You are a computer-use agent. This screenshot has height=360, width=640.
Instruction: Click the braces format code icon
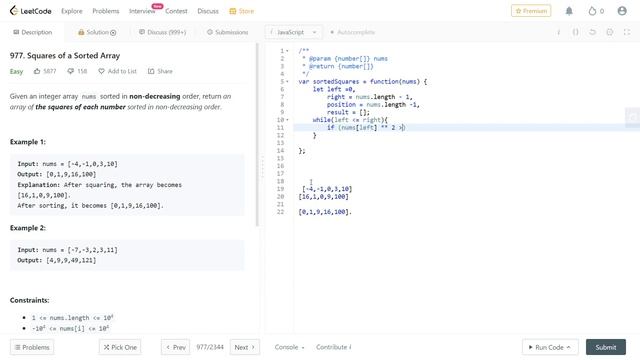(576, 32)
